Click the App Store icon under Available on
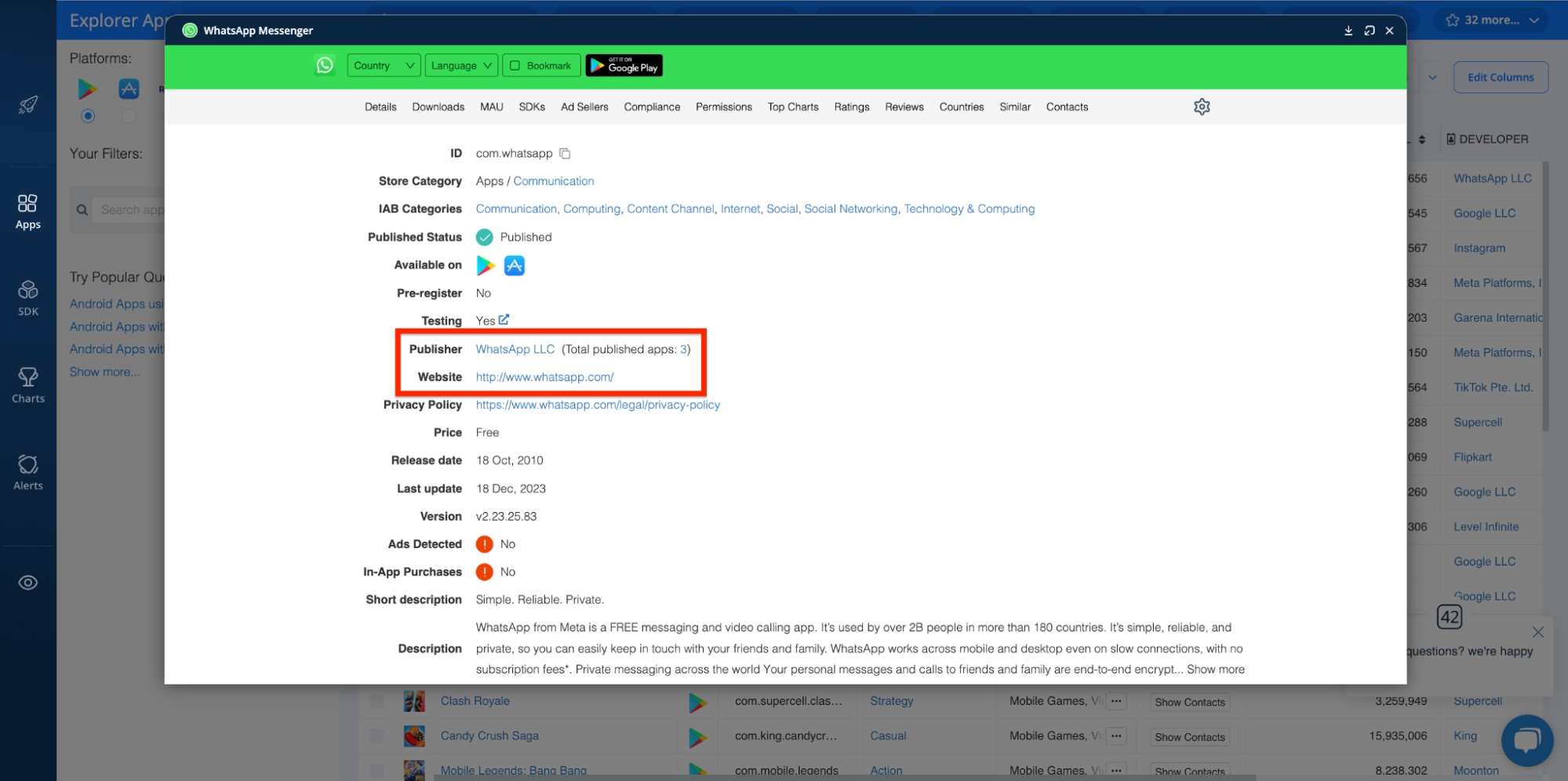This screenshot has height=781, width=1568. tap(515, 266)
